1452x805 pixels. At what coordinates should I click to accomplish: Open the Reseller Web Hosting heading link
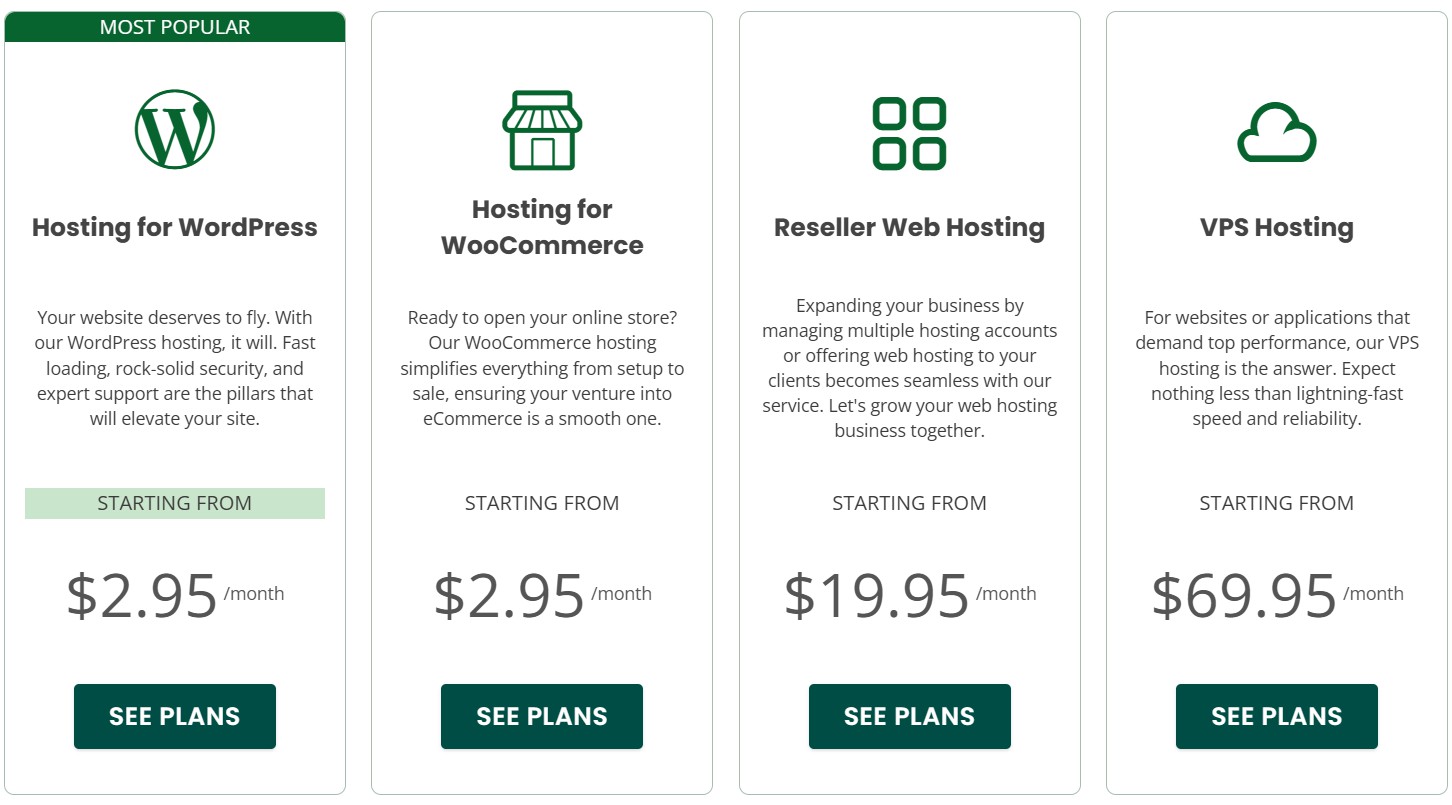tap(909, 227)
